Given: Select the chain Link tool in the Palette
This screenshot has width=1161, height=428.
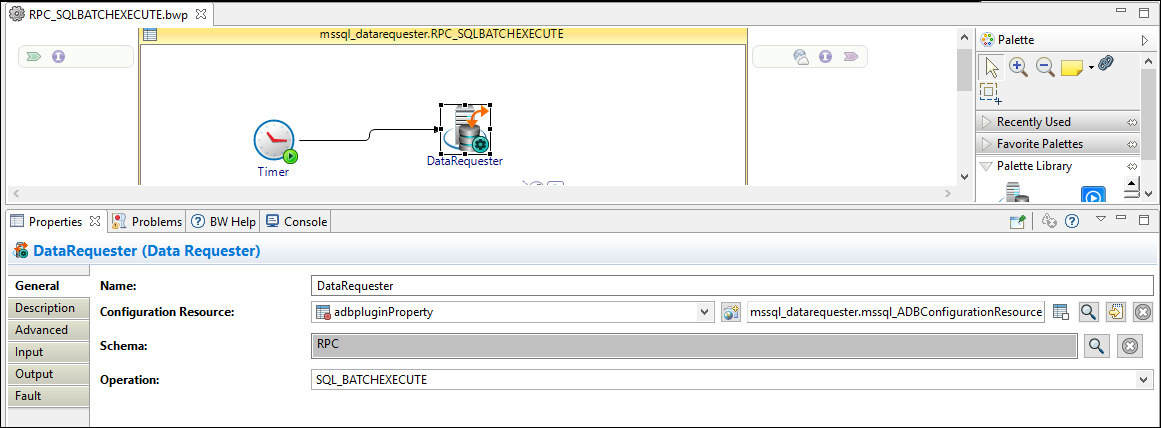Looking at the screenshot, I should click(x=1105, y=64).
